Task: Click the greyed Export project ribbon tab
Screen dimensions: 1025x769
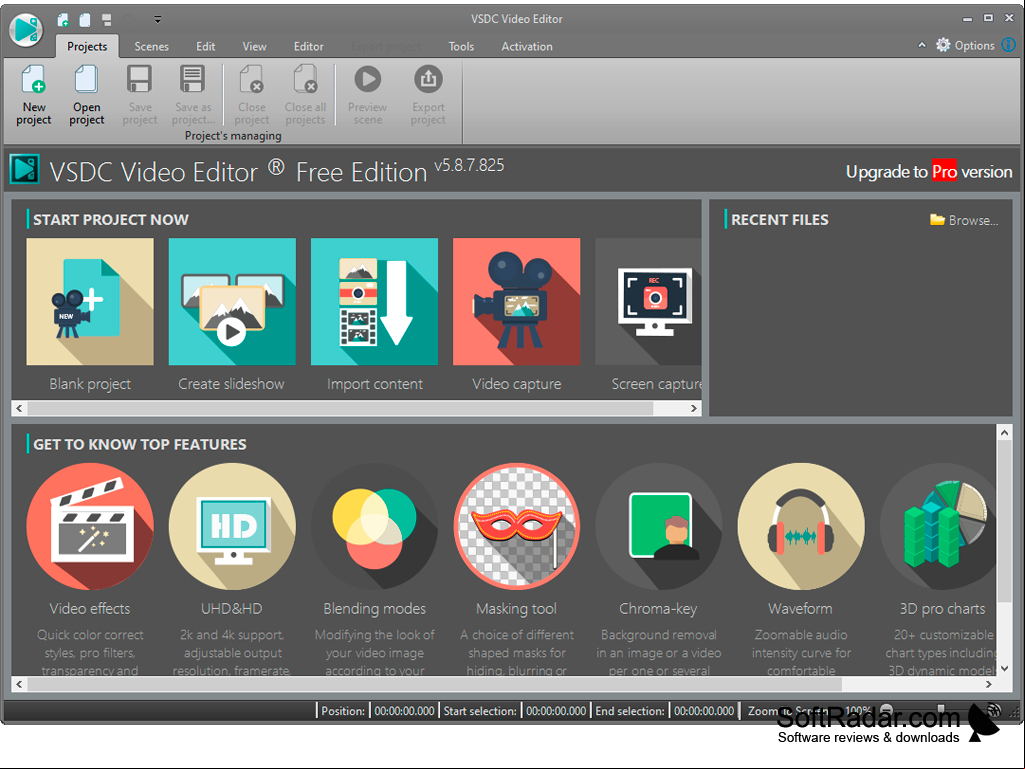Action: 386,46
